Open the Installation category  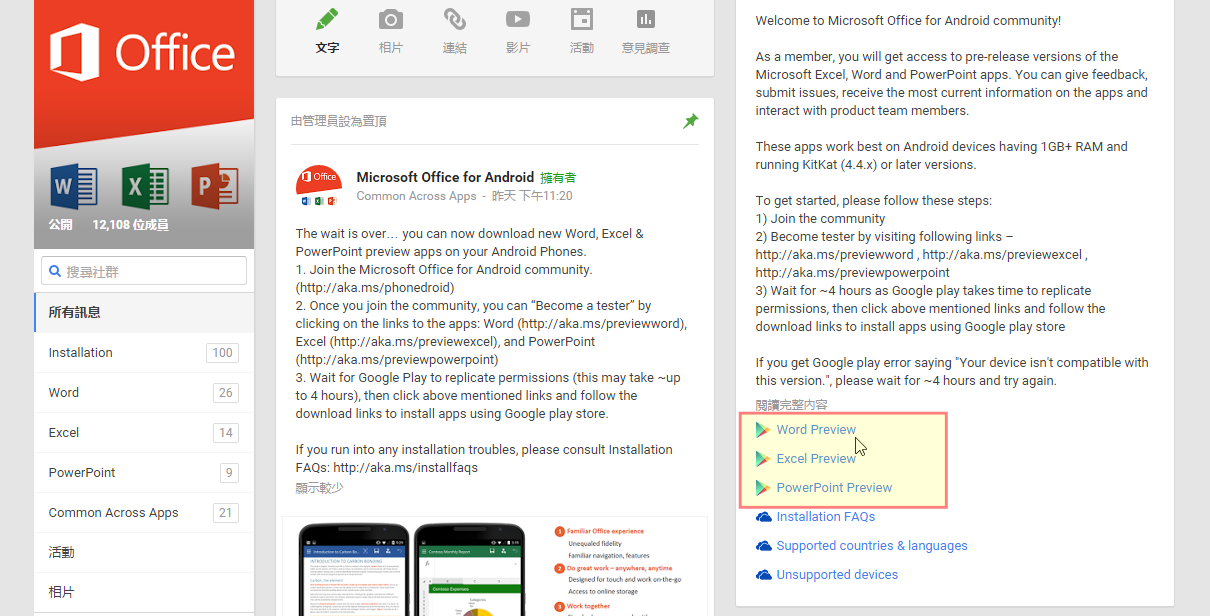pyautogui.click(x=144, y=352)
